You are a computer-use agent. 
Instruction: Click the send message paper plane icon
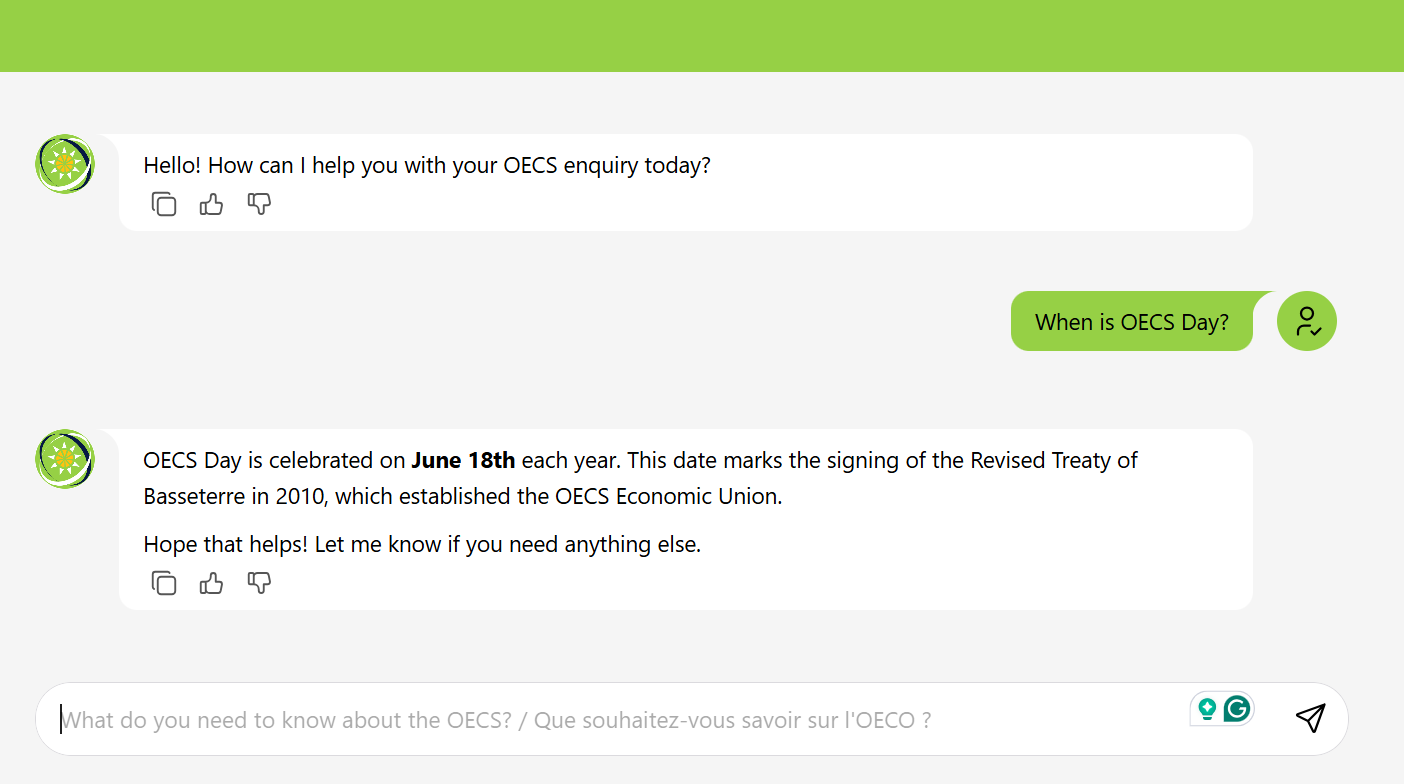tap(1310, 718)
